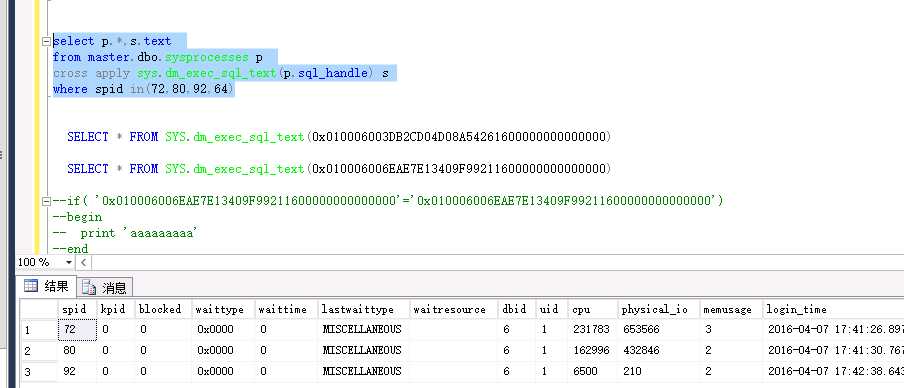Click the --begin comment line
This screenshot has height=388, width=904.
(77, 217)
